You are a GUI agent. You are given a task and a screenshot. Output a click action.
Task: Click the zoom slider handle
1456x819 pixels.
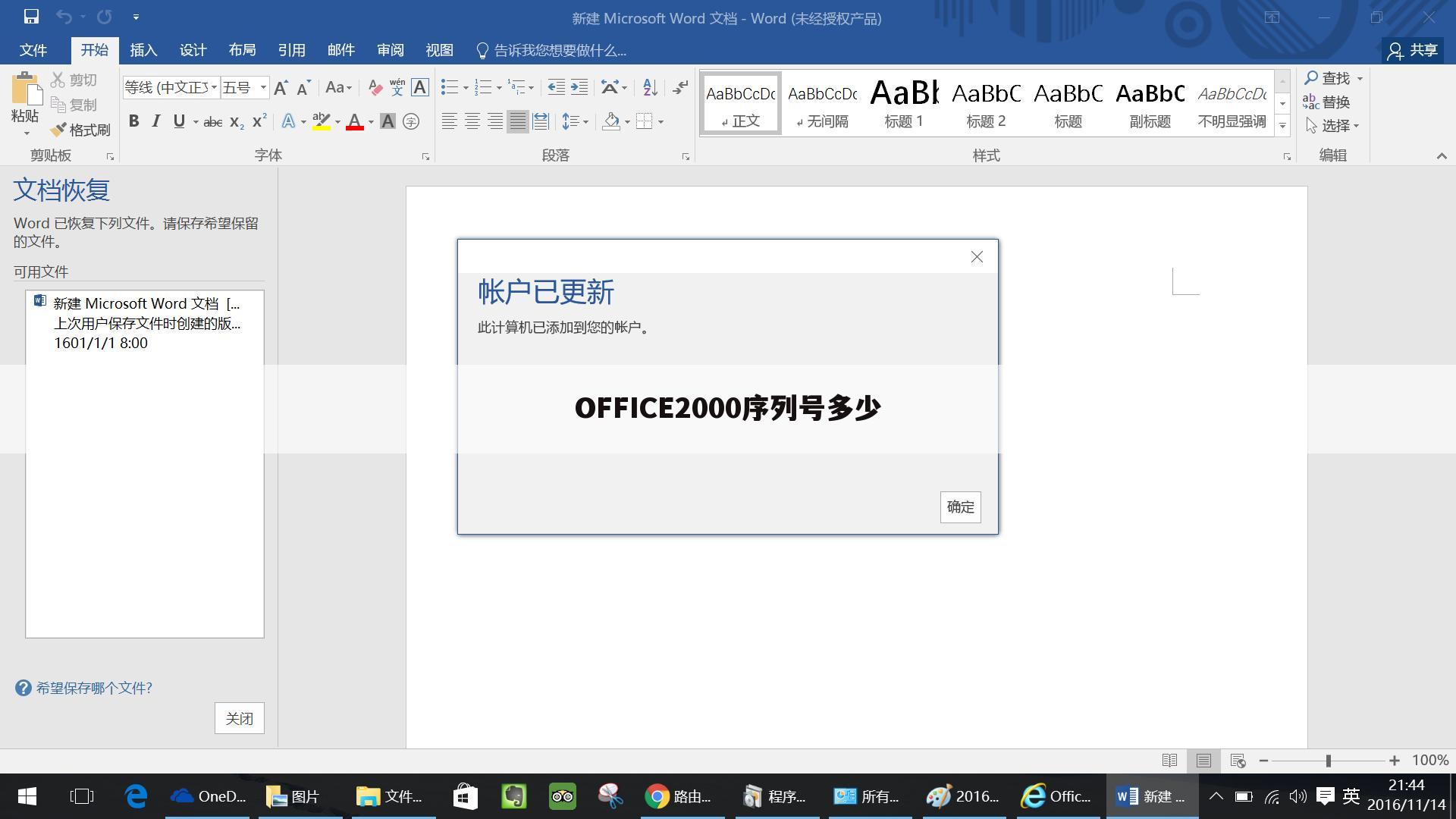coord(1329,761)
